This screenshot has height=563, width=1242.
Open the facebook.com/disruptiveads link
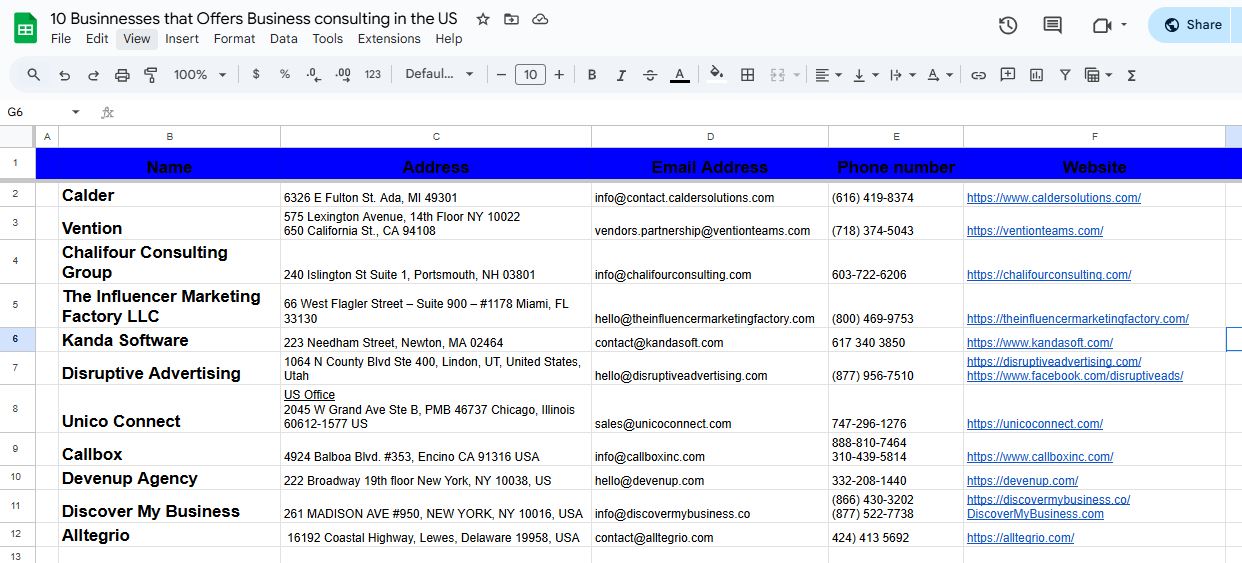click(x=1075, y=376)
